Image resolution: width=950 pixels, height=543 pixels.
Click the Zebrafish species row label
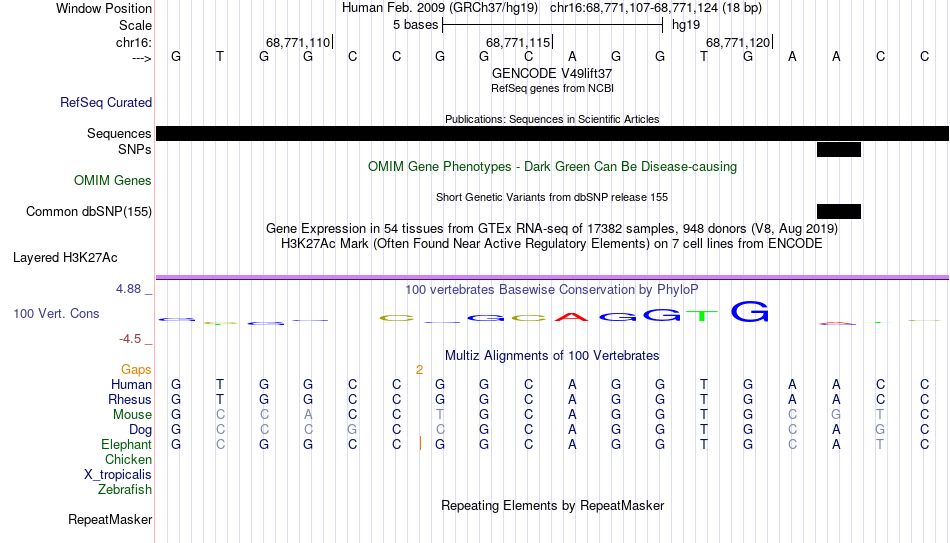tap(125, 490)
